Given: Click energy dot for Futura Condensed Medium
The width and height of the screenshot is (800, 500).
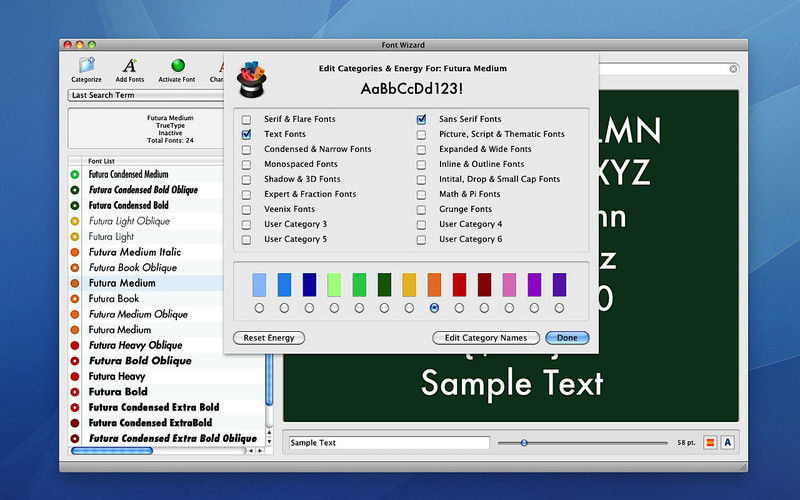Looking at the screenshot, I should point(75,174).
